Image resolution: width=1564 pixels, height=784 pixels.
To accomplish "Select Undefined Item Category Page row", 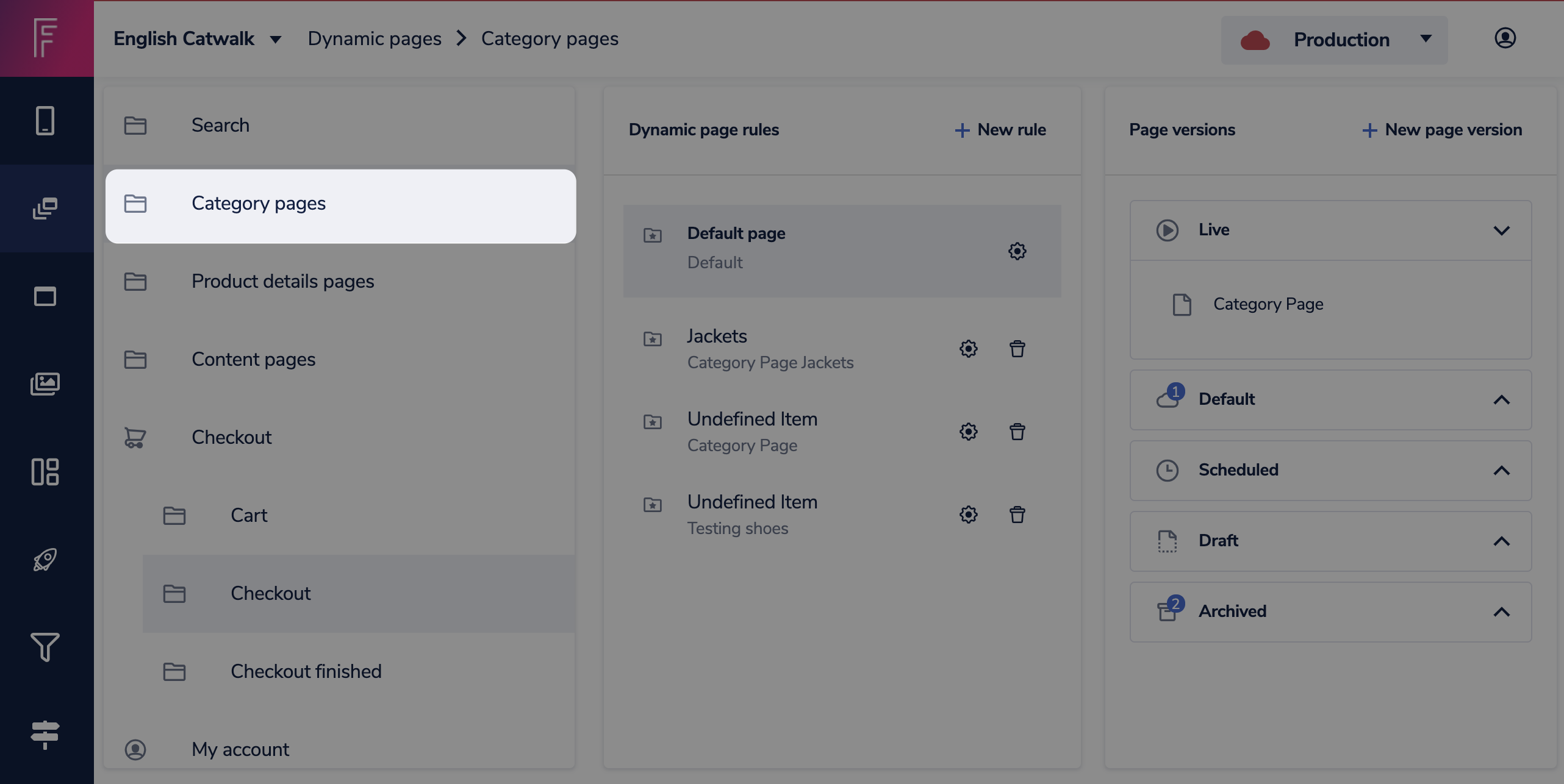I will [842, 432].
